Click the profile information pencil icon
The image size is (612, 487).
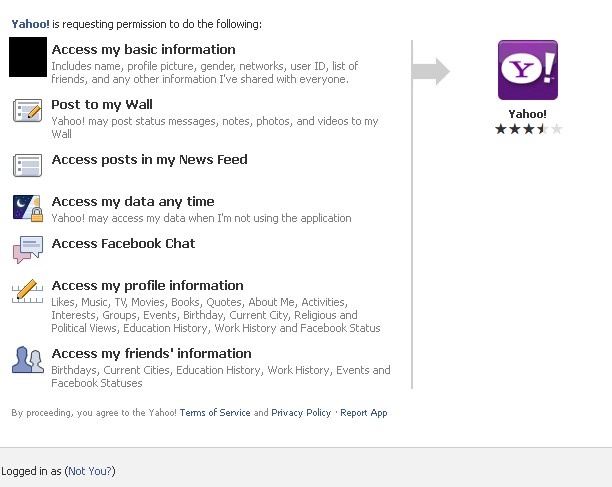[27, 291]
